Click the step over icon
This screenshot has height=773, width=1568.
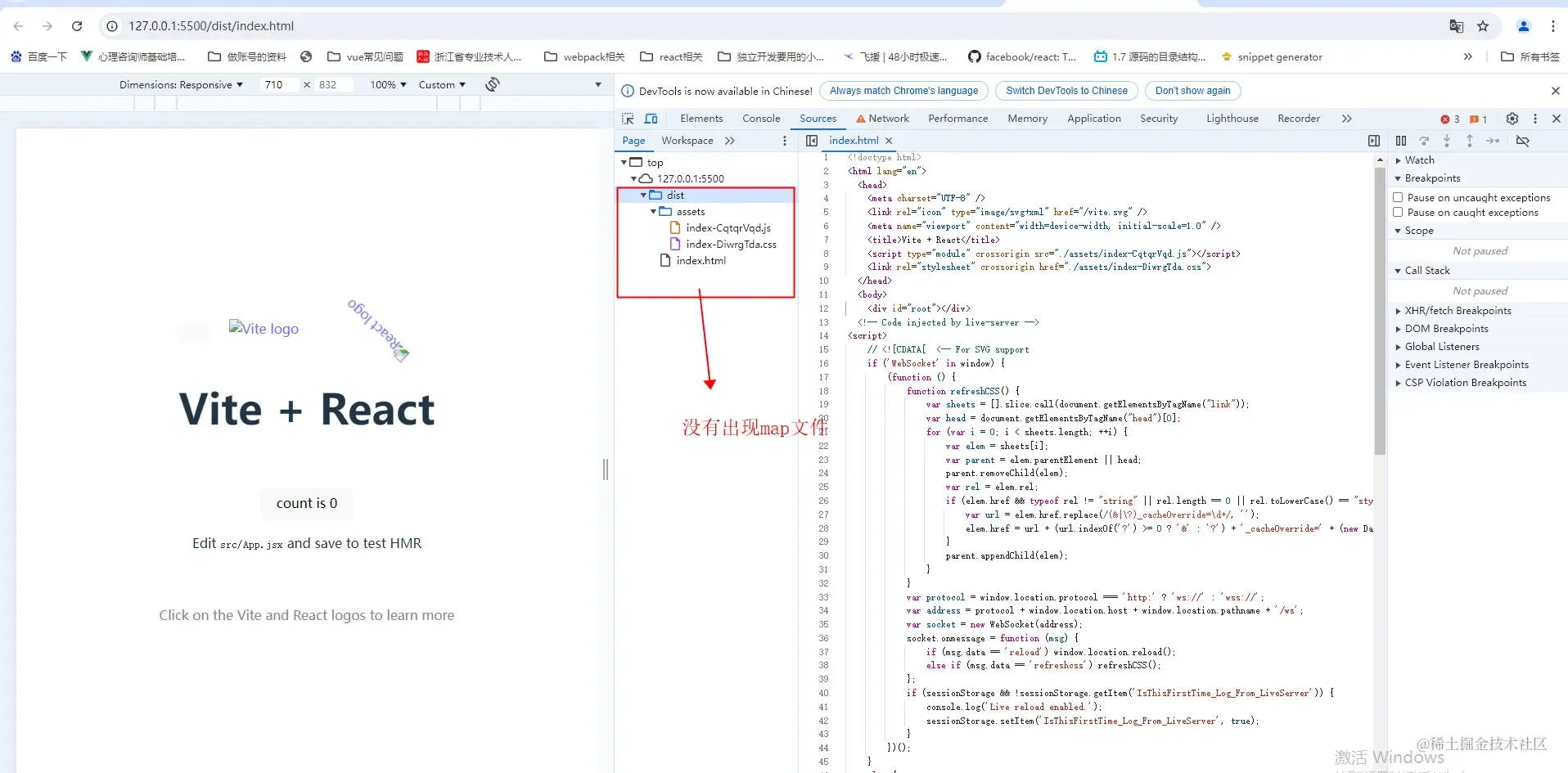coord(1424,141)
